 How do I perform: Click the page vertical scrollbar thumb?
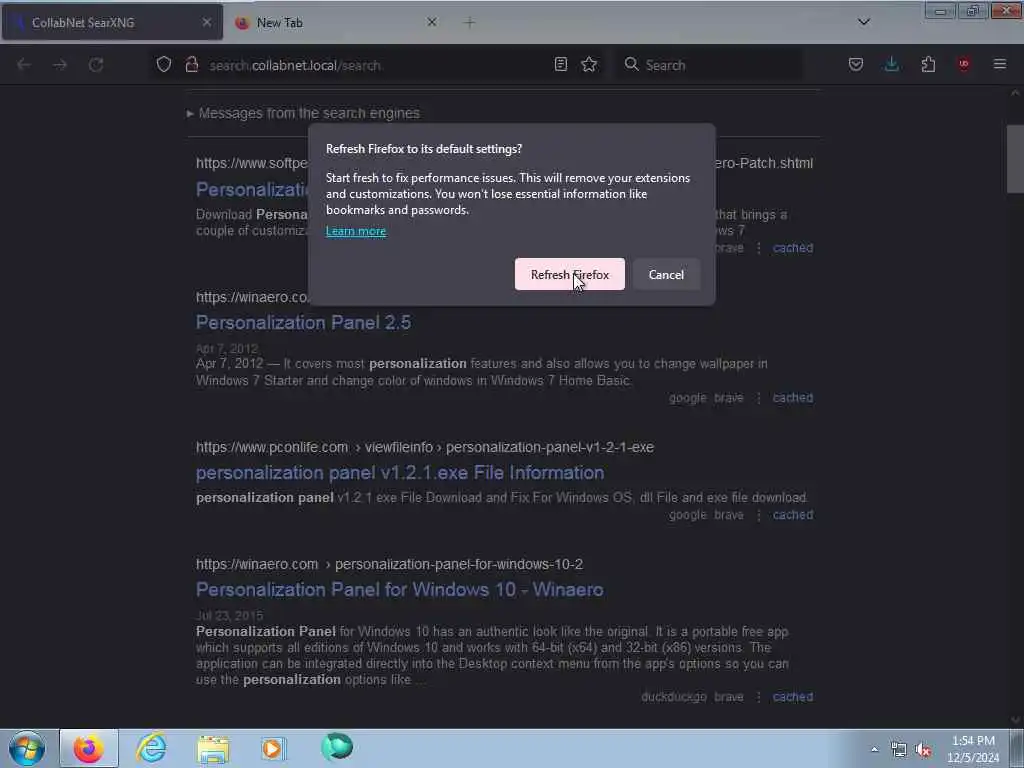pos(1015,159)
